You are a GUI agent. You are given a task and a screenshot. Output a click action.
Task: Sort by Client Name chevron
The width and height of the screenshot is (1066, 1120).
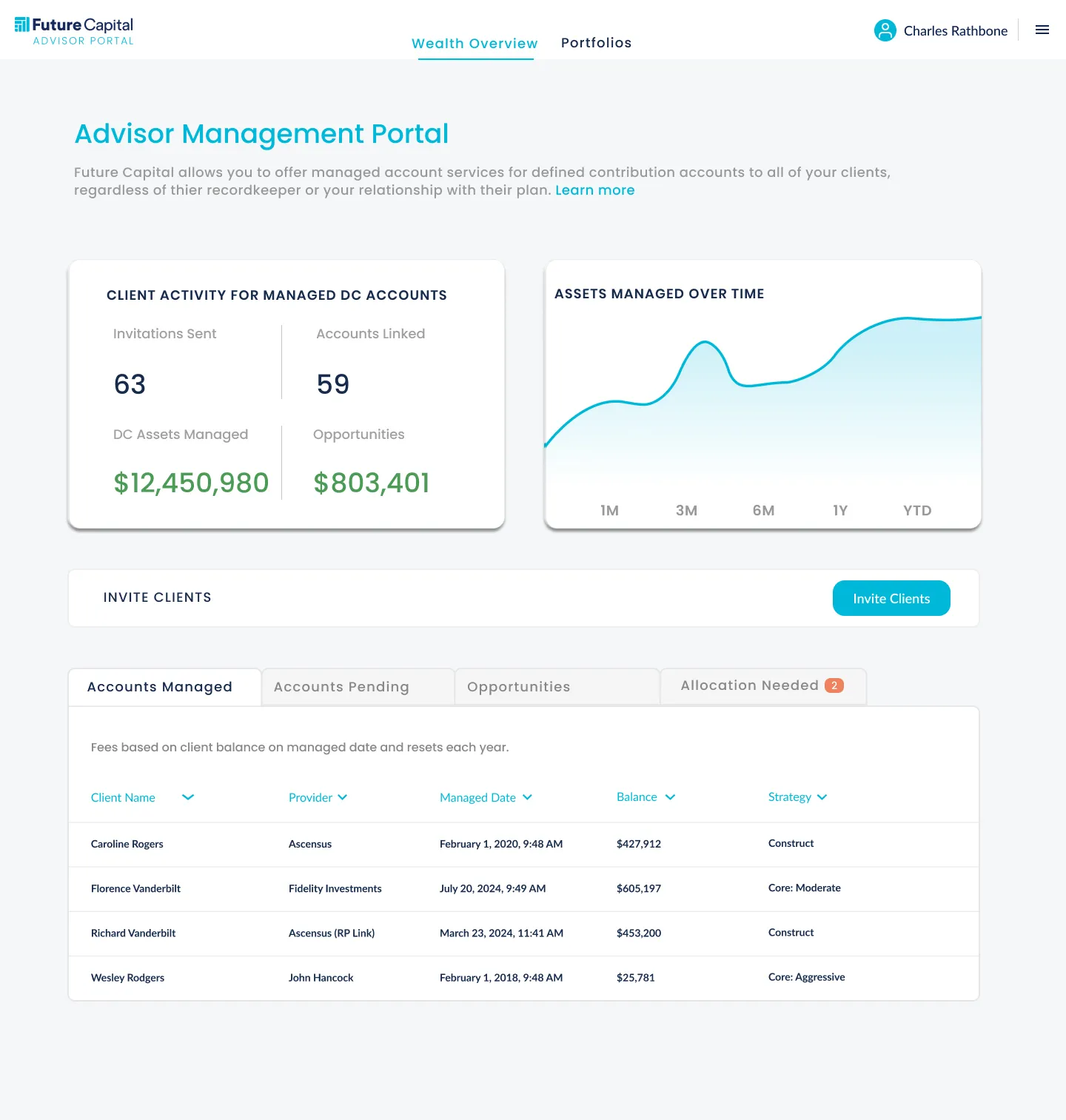point(188,797)
